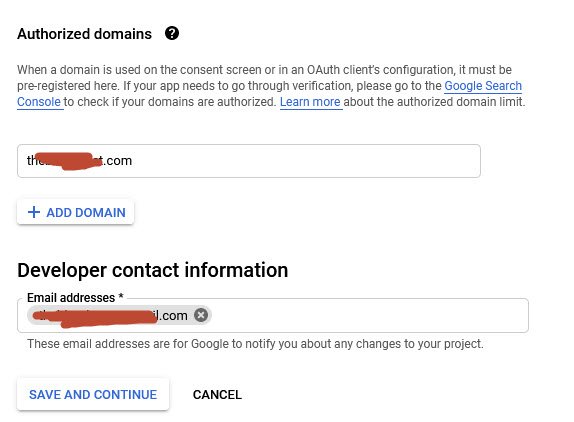Click the word Console in the link
Image resolution: width=574 pixels, height=422 pixels.
point(39,102)
